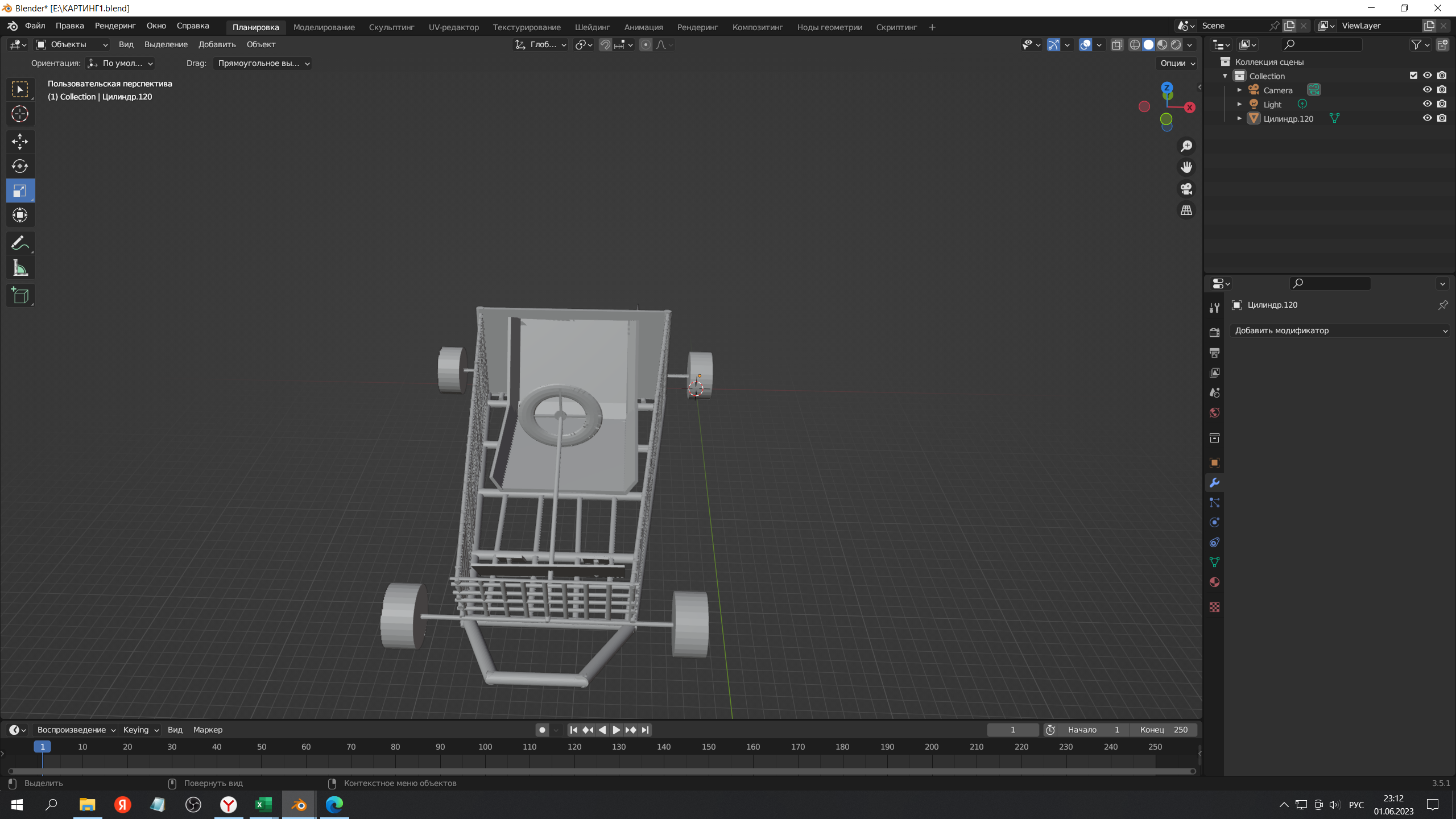Activate the Annotate pencil tool
The width and height of the screenshot is (1456, 819).
coord(20,243)
